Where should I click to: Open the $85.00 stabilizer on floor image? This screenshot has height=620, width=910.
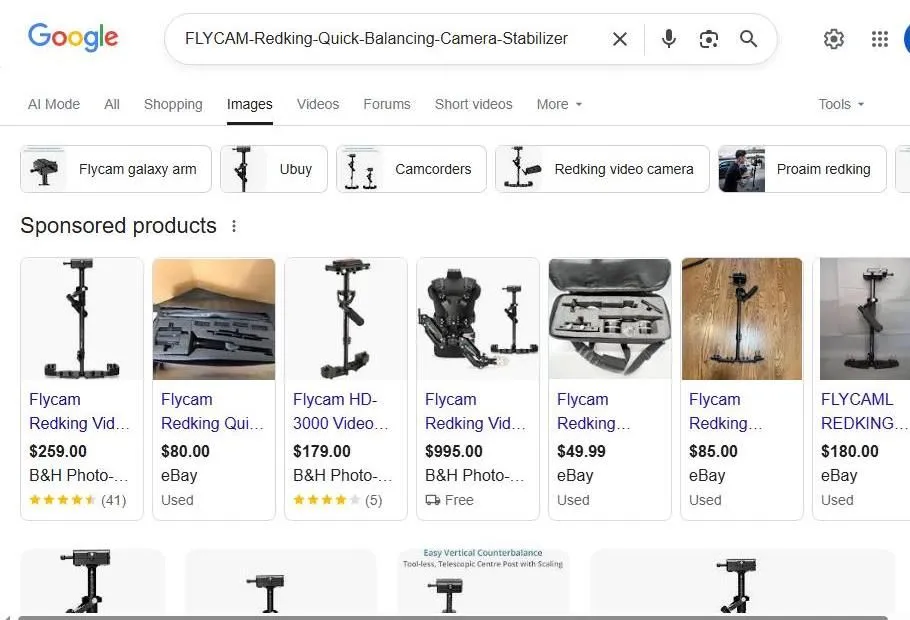pyautogui.click(x=742, y=319)
